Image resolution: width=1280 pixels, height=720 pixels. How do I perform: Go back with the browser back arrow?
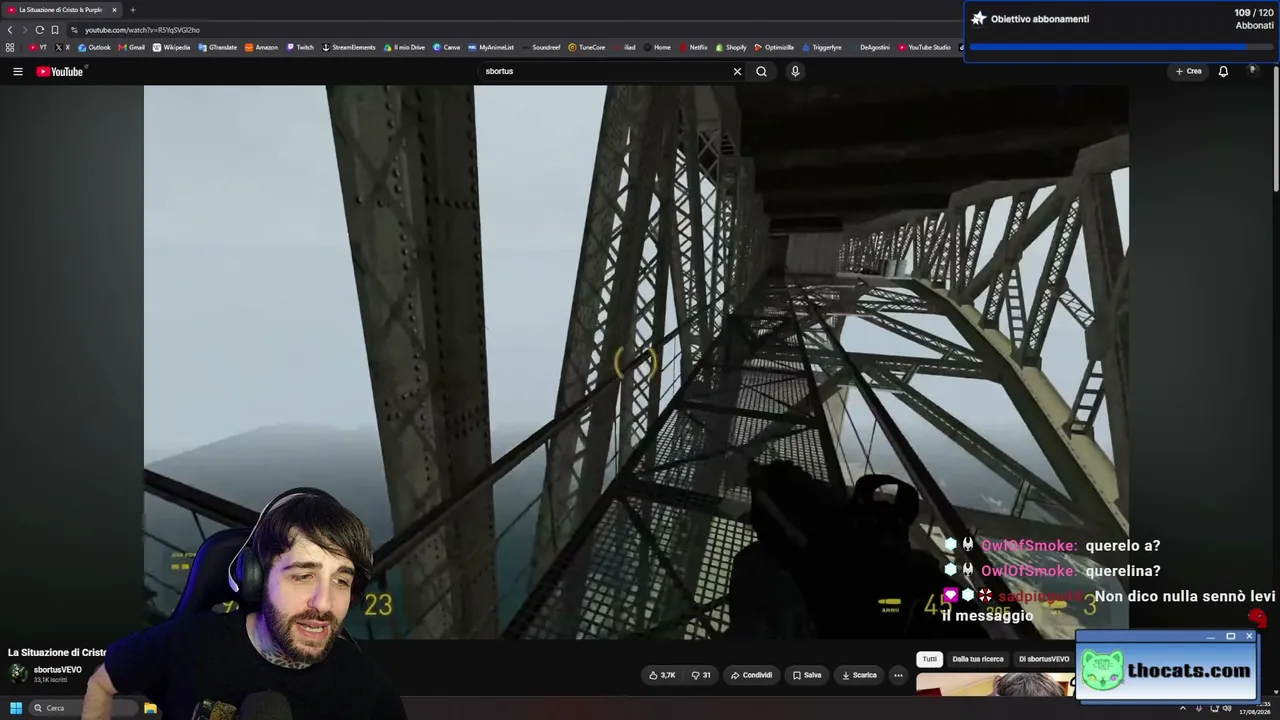point(10,30)
